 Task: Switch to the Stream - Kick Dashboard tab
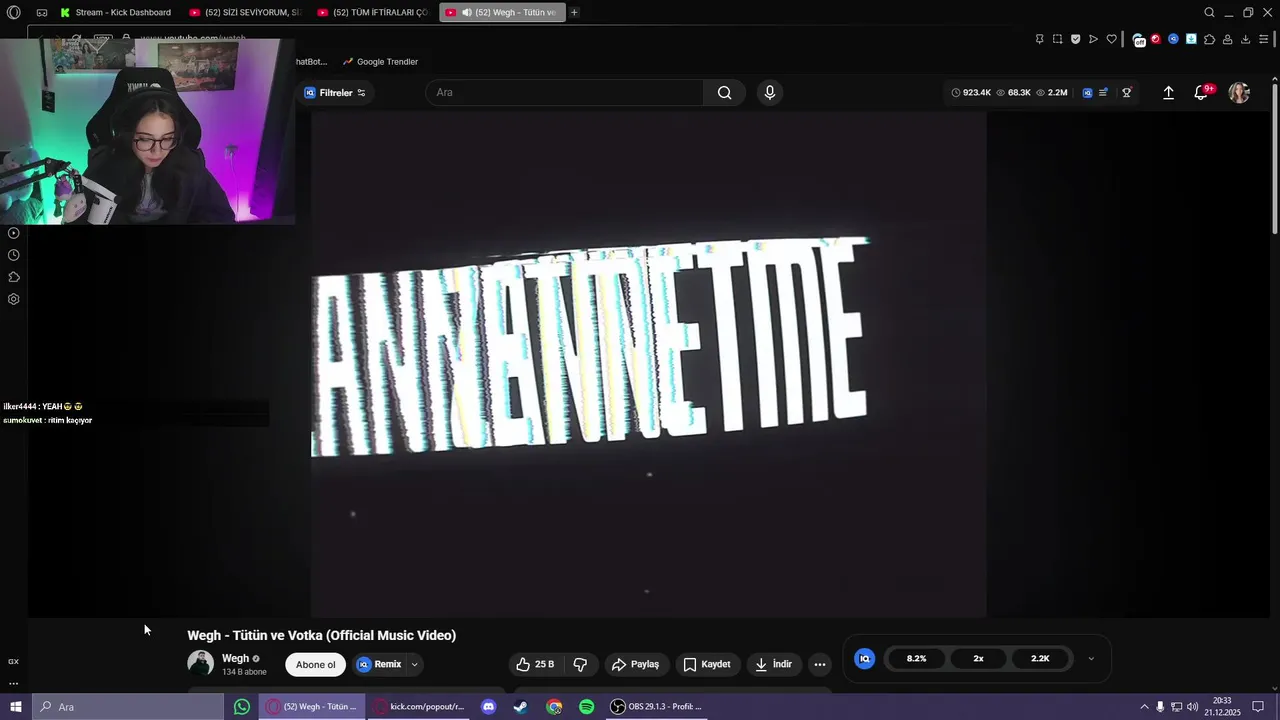117,12
